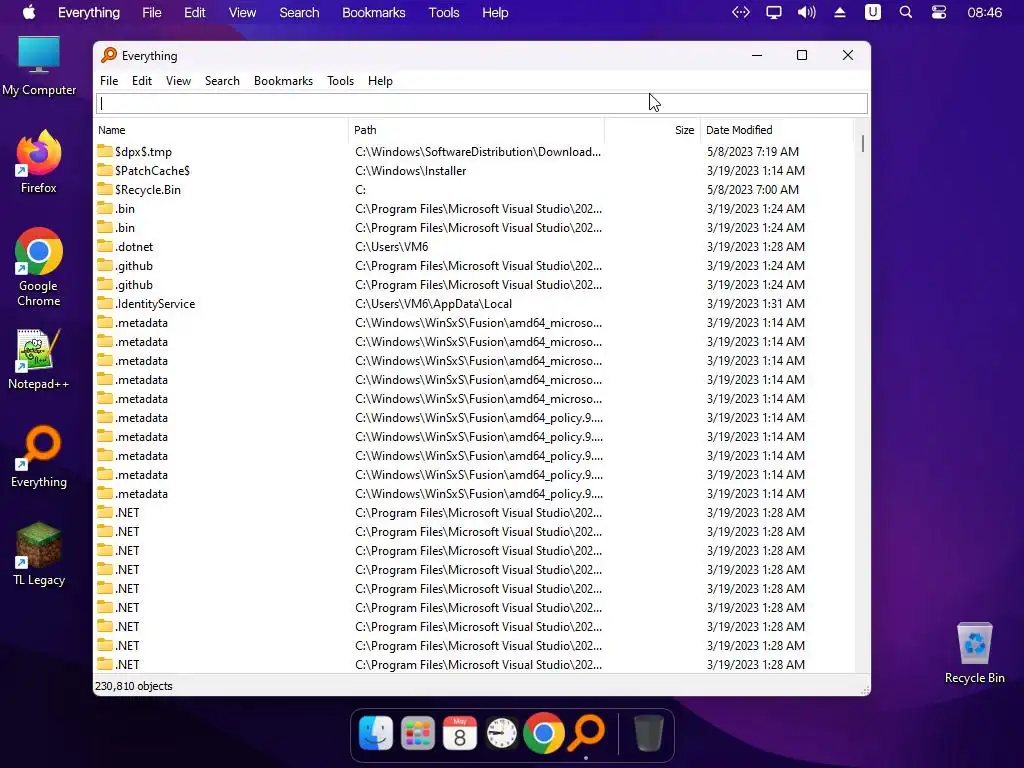Open the Search menu in Everything window

(222, 81)
